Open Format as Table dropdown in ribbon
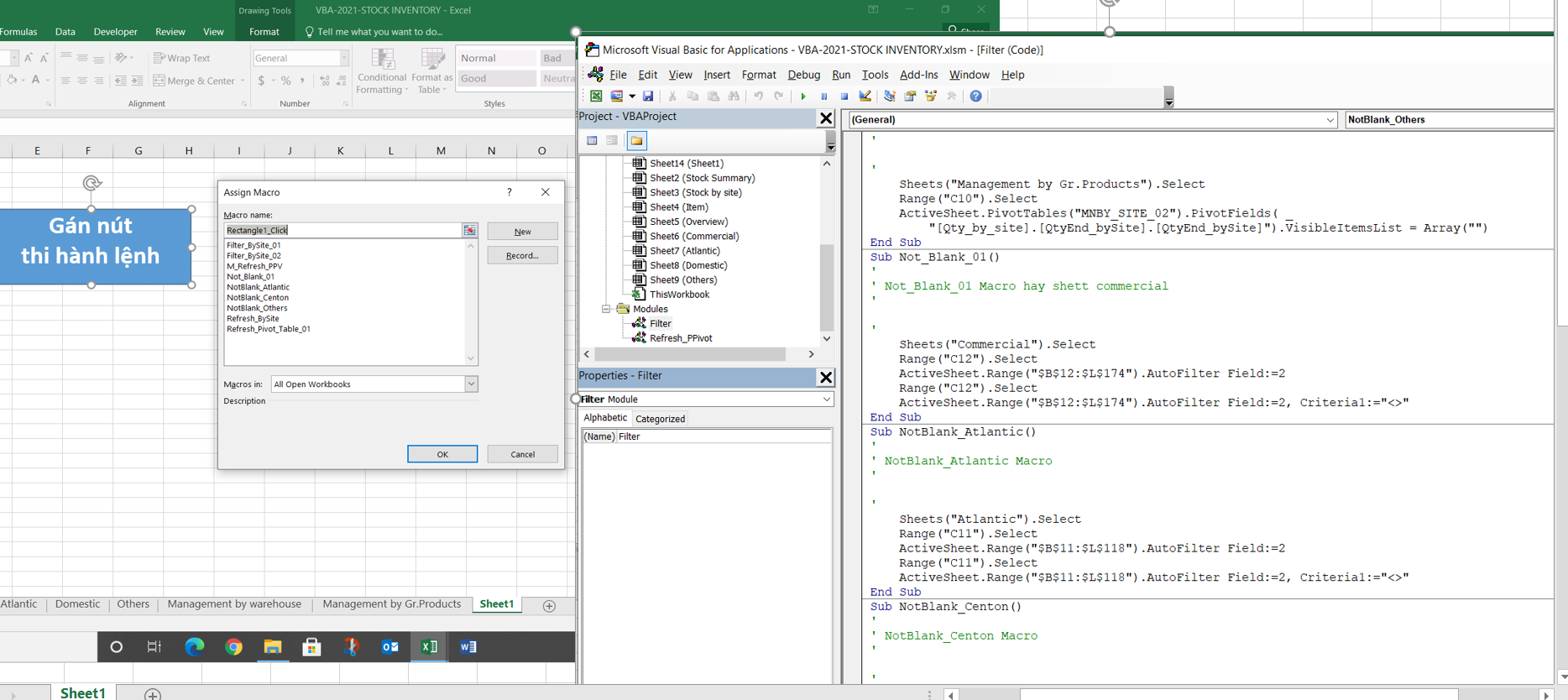 [431, 71]
